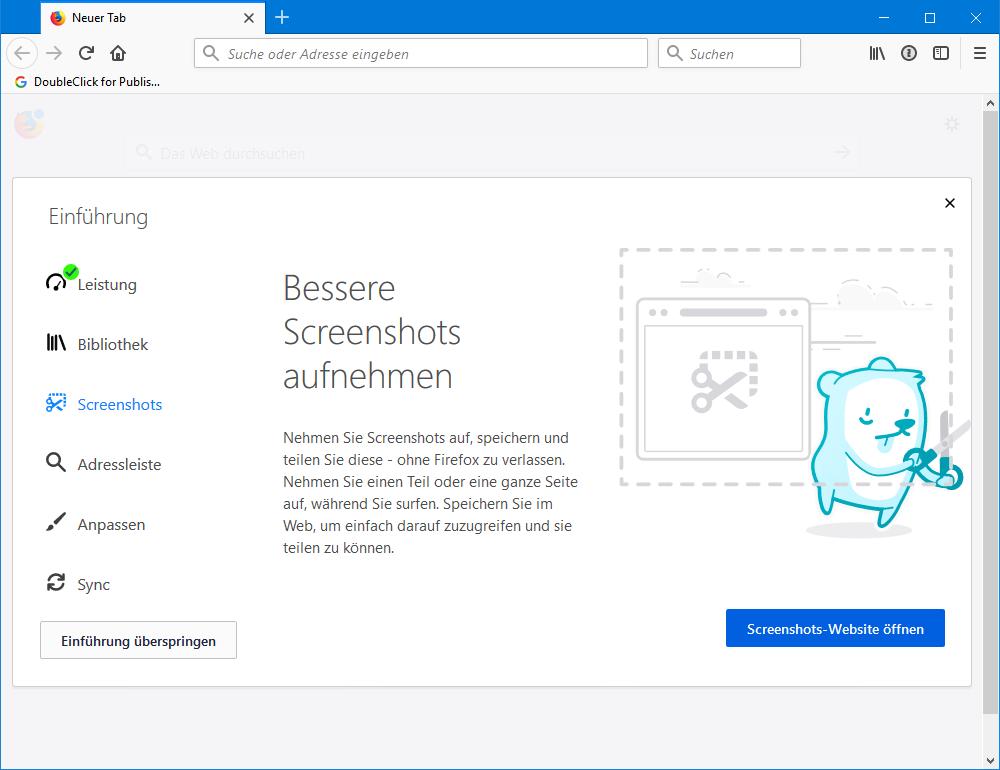Close the Einführung overlay
This screenshot has width=1000, height=770.
[x=950, y=203]
